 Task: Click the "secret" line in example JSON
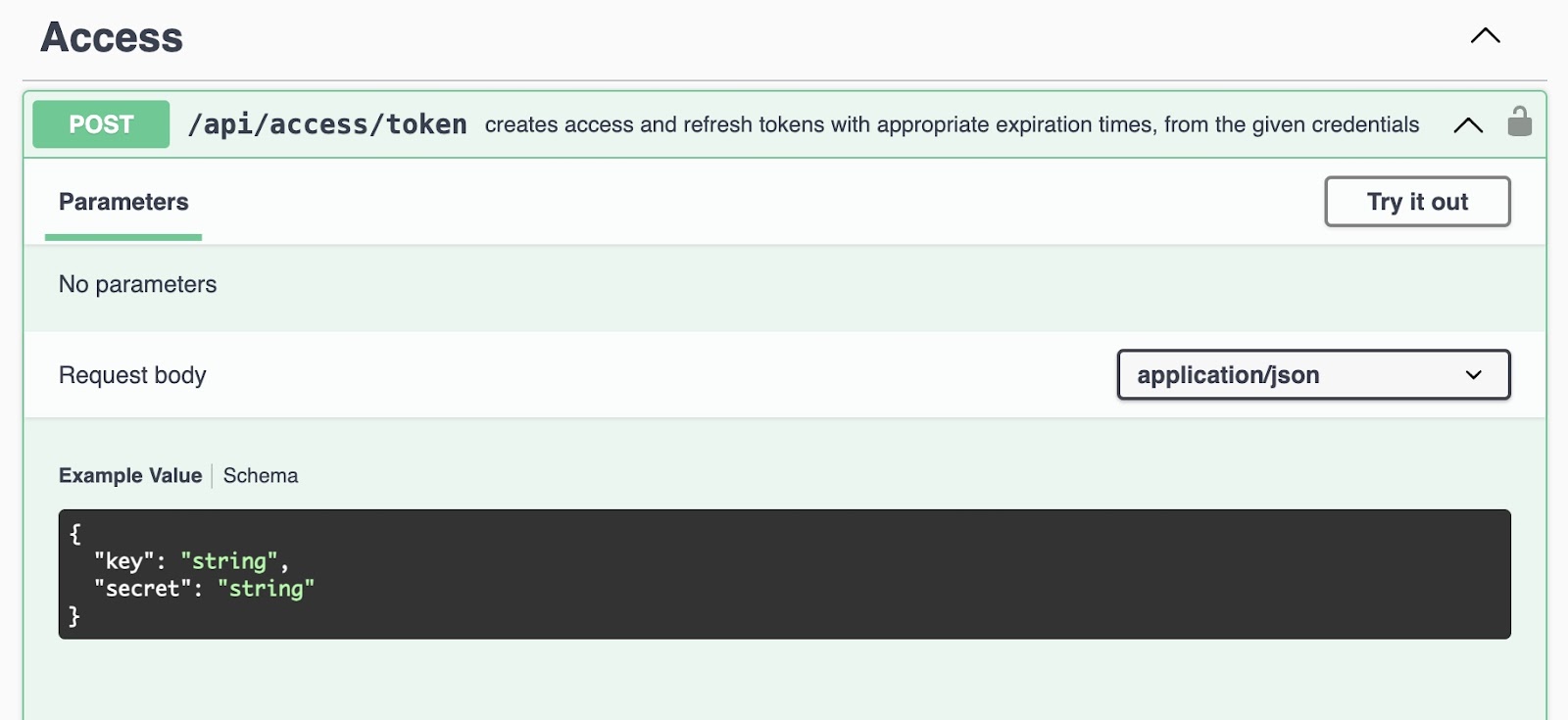click(x=204, y=589)
